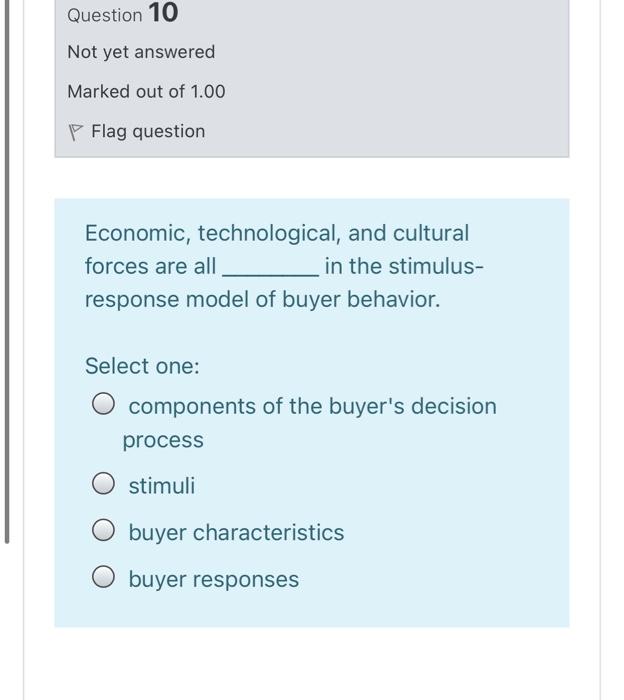
Task: Select the radio button for "stimuli"
Action: 103,486
